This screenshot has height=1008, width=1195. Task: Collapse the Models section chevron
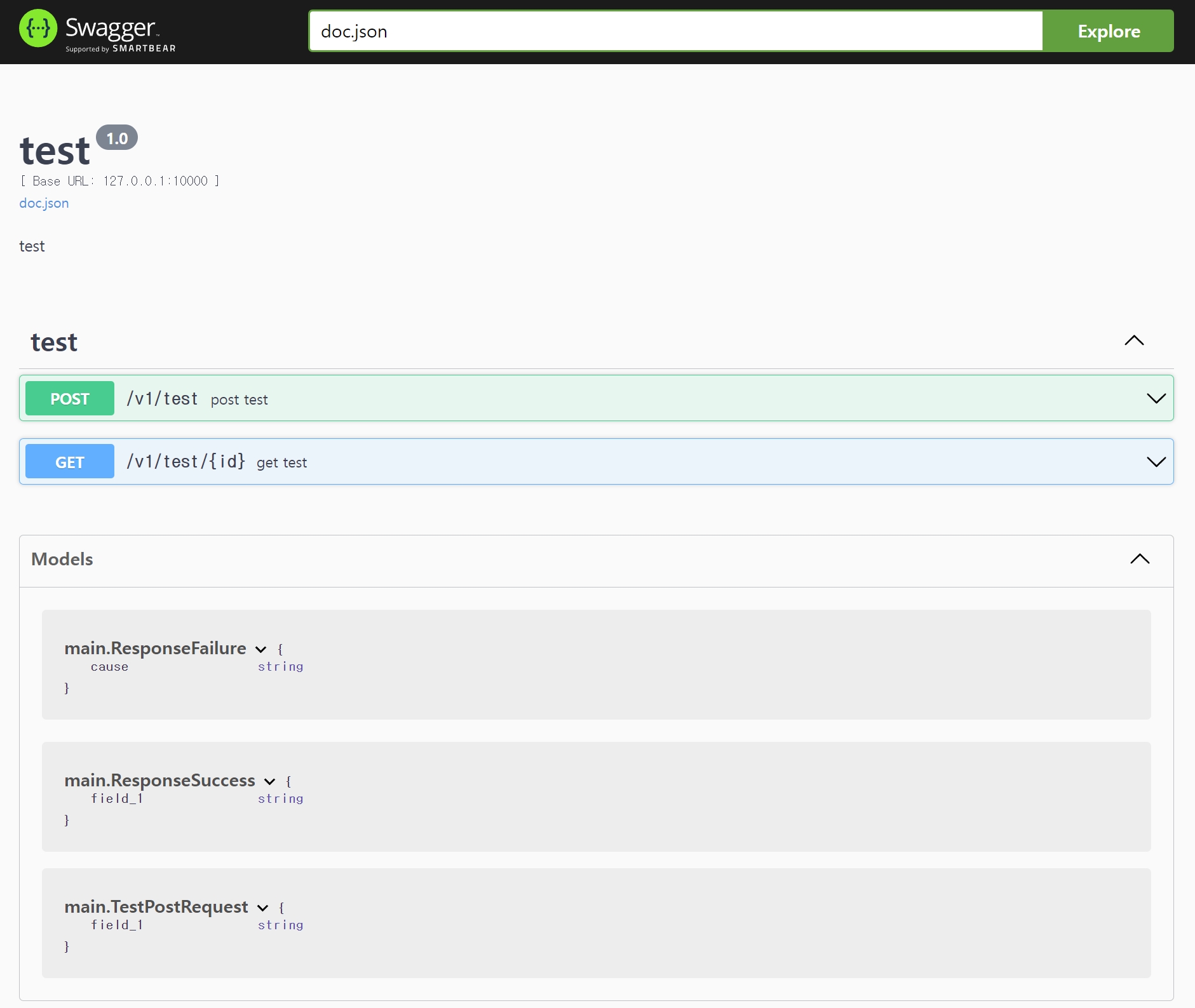1140,559
